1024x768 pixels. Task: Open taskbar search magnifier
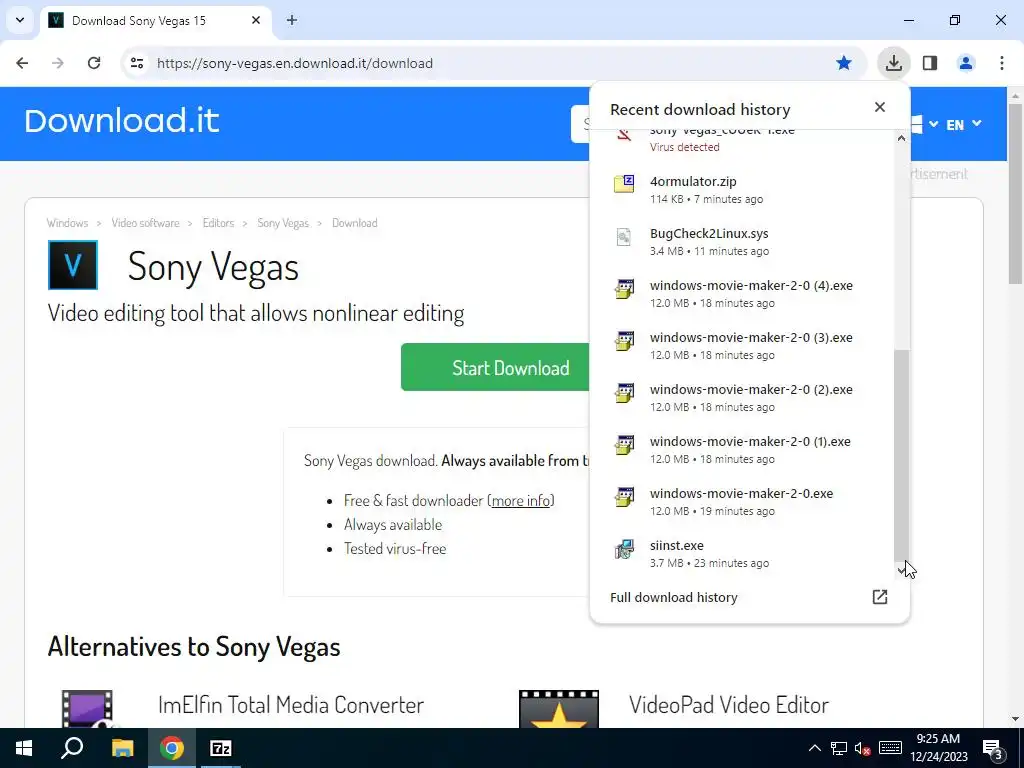(72, 748)
